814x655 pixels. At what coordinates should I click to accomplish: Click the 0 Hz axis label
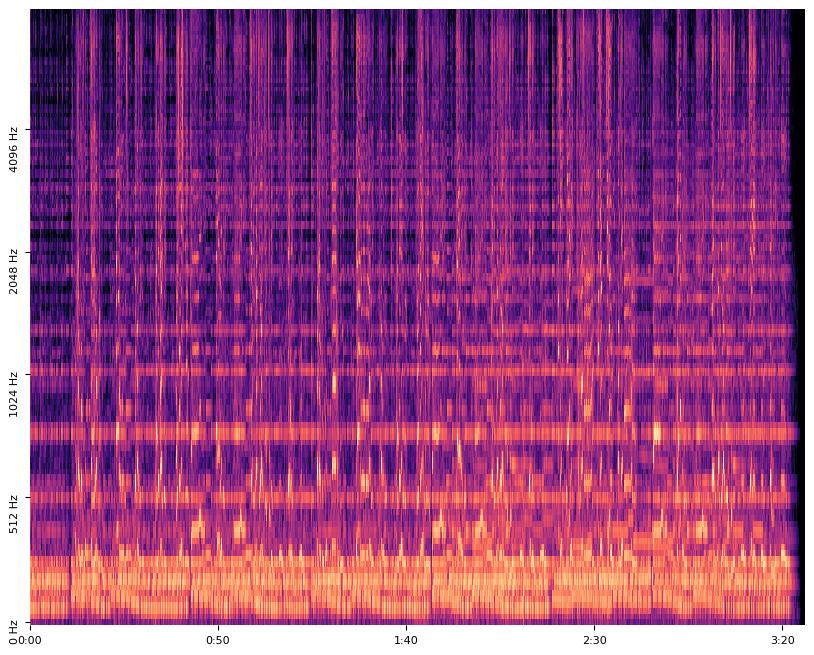[x=13, y=631]
